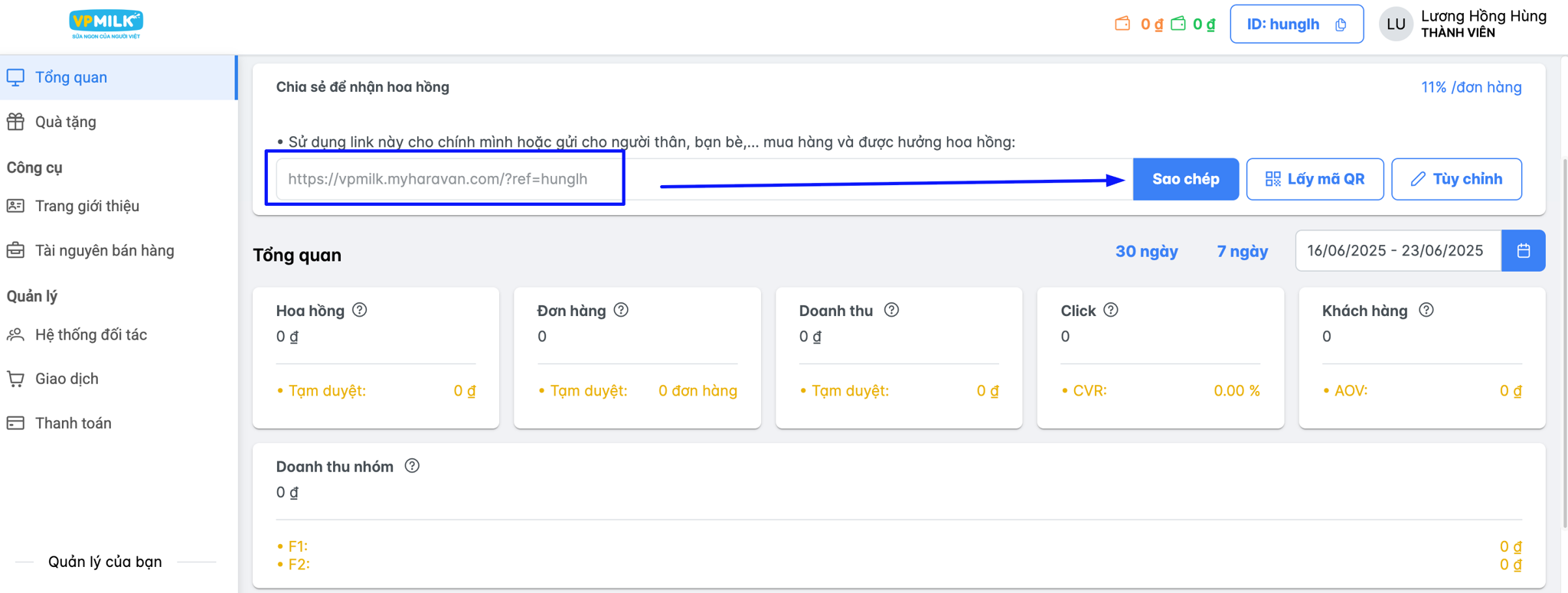Click the green wallet balance icon

[1178, 24]
